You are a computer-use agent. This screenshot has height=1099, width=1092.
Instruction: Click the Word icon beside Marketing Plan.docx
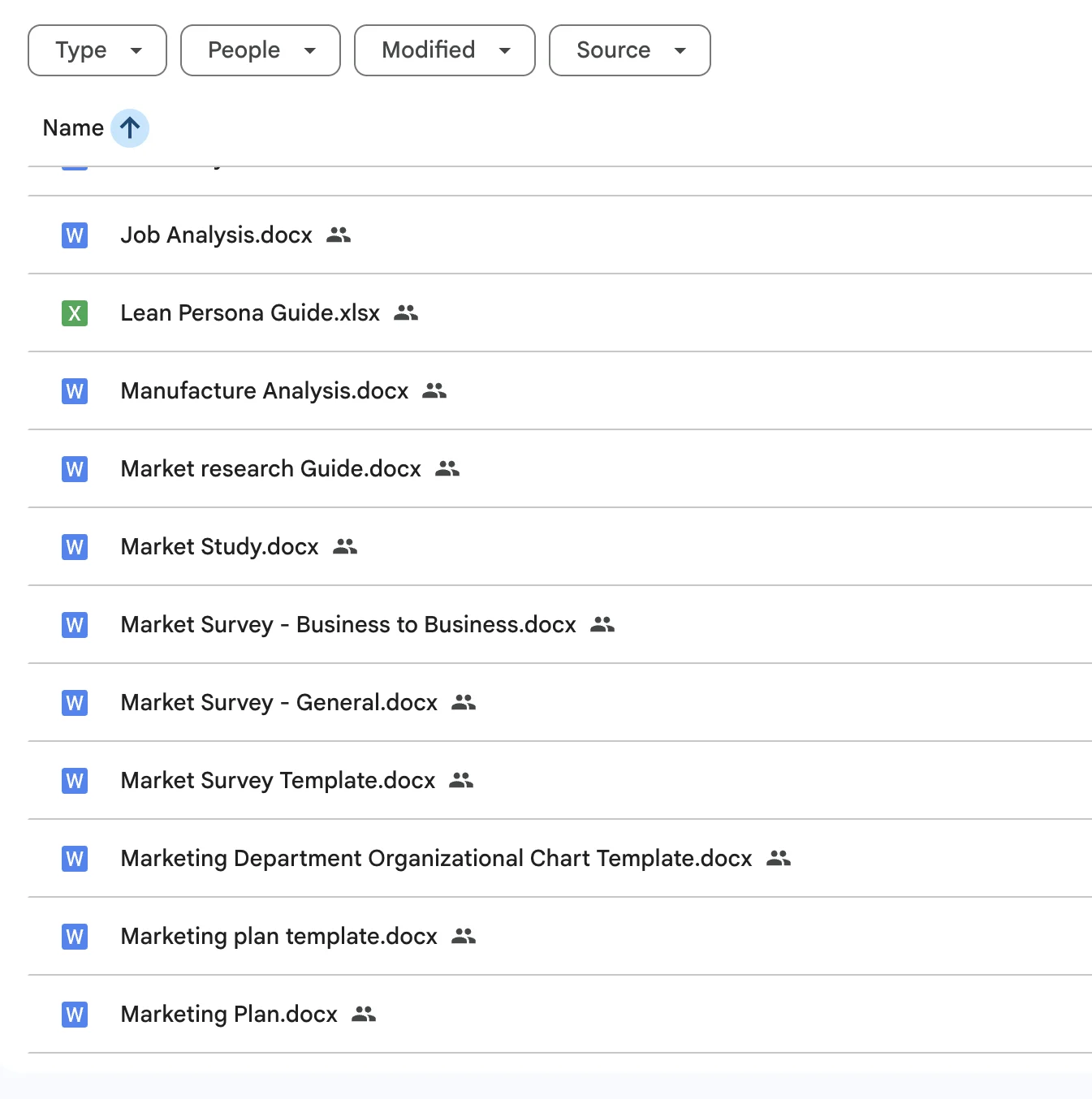click(x=75, y=1015)
